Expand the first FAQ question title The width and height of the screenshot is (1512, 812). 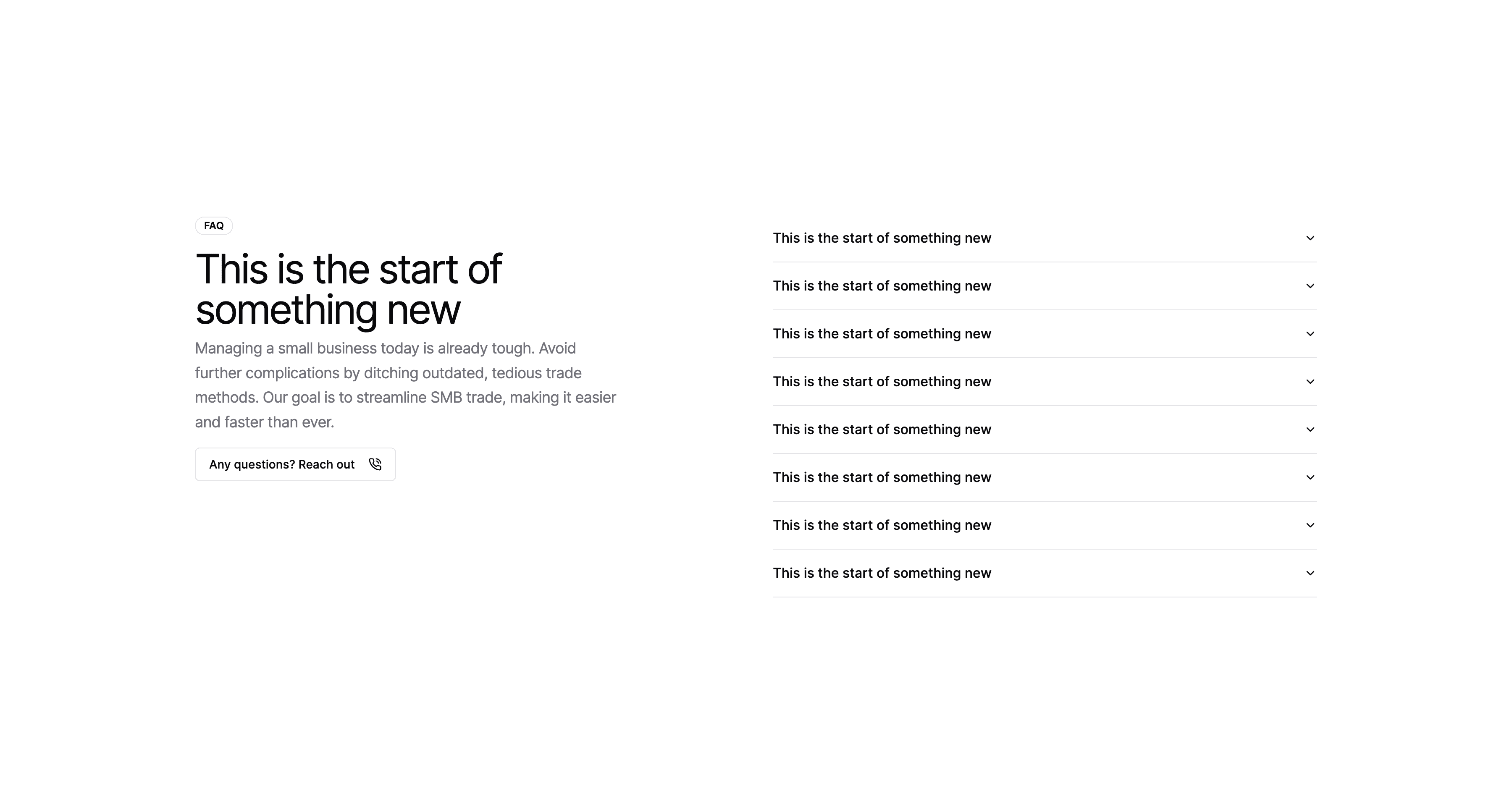tap(882, 238)
